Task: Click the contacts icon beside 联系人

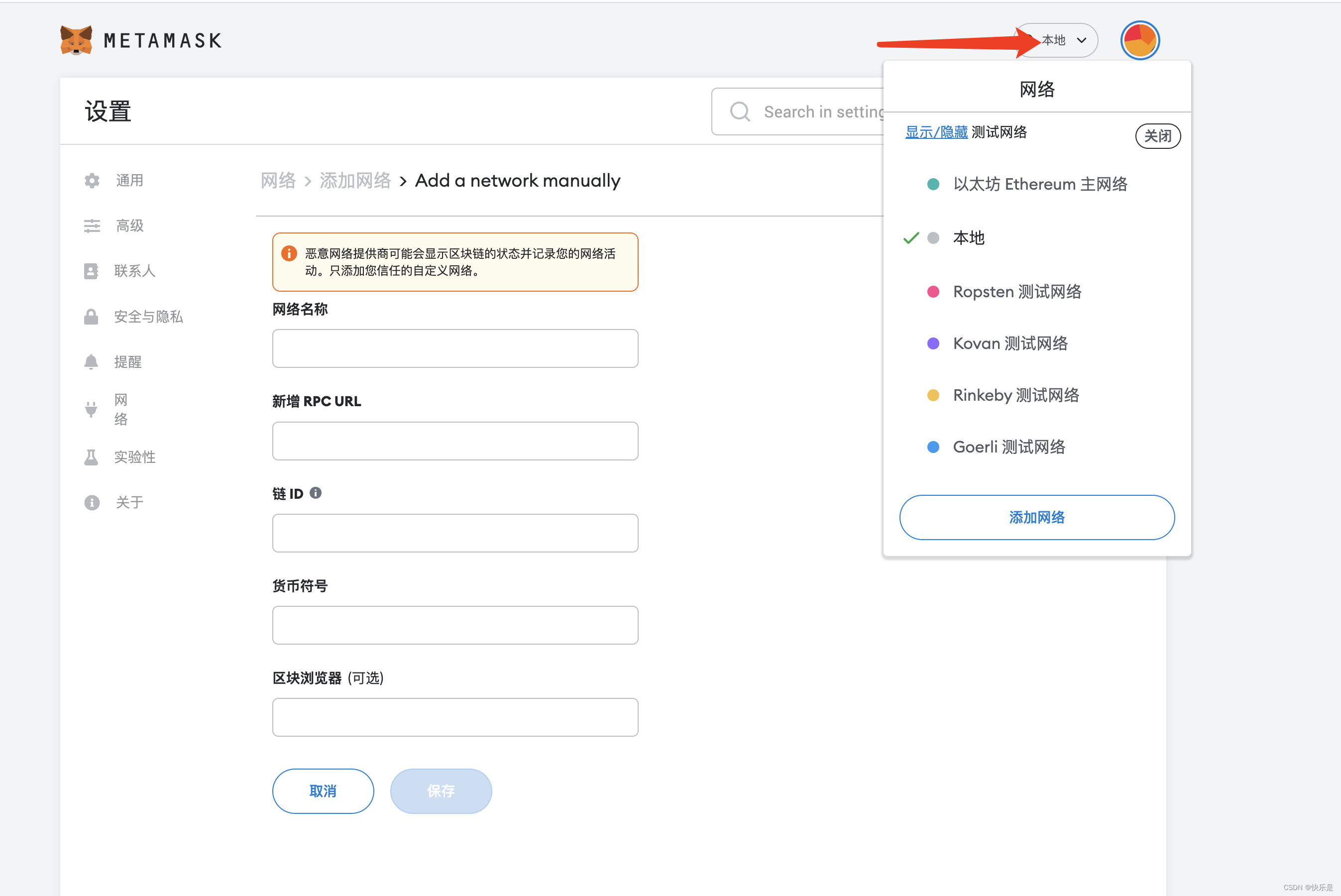Action: pyautogui.click(x=91, y=271)
